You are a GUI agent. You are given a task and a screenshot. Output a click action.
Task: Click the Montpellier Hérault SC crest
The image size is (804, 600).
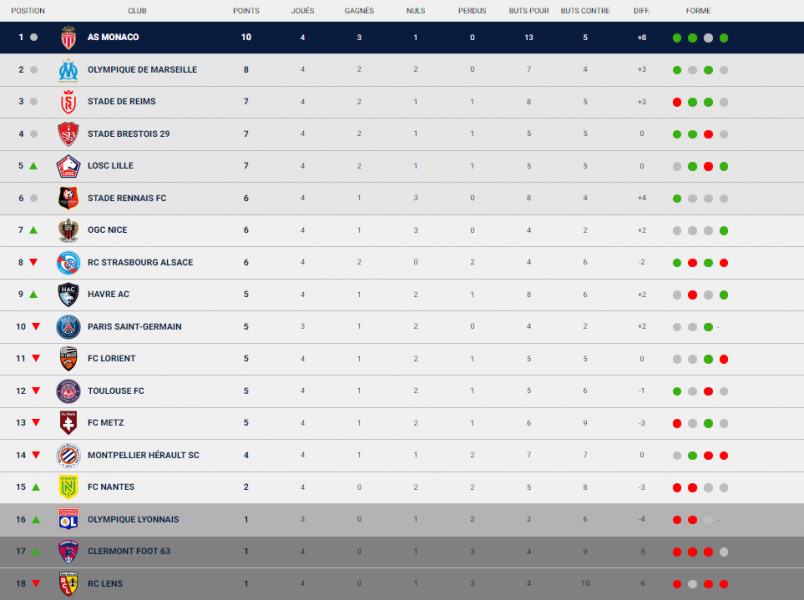click(68, 455)
